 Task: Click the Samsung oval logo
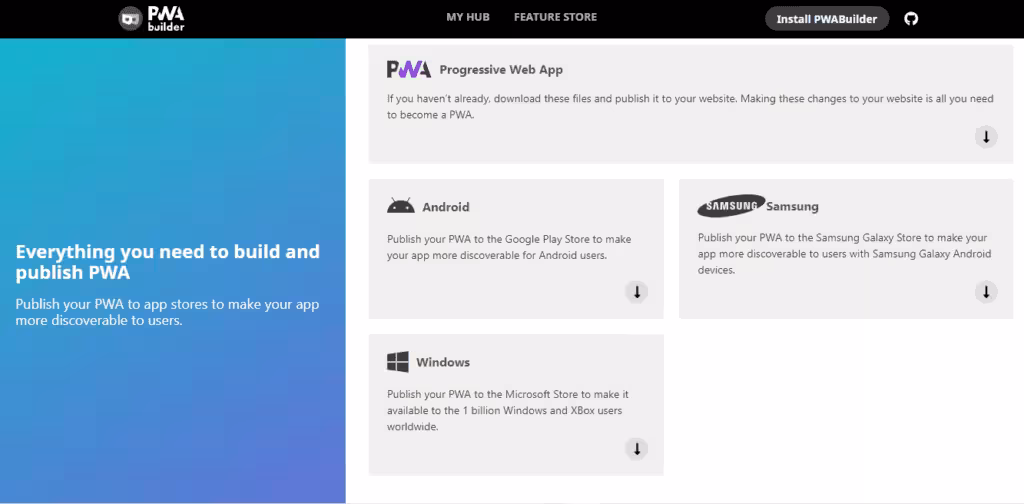pyautogui.click(x=731, y=206)
